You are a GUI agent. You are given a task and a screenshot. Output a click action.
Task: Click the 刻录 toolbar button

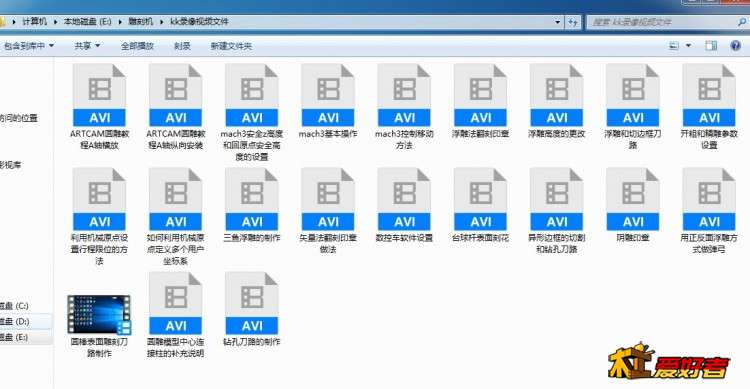pos(182,46)
